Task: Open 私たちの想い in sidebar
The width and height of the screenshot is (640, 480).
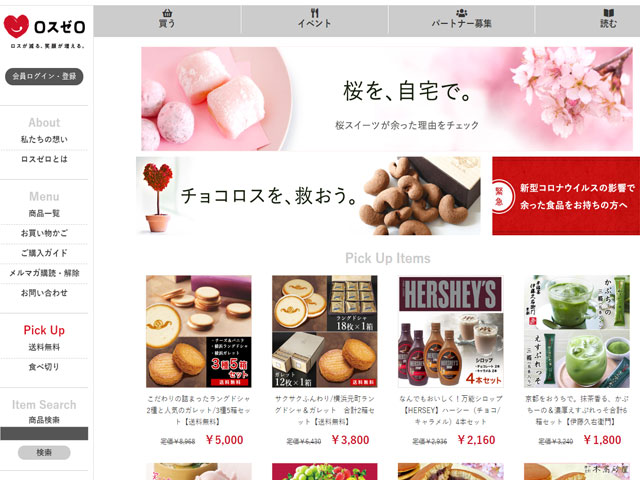Action: pyautogui.click(x=44, y=140)
